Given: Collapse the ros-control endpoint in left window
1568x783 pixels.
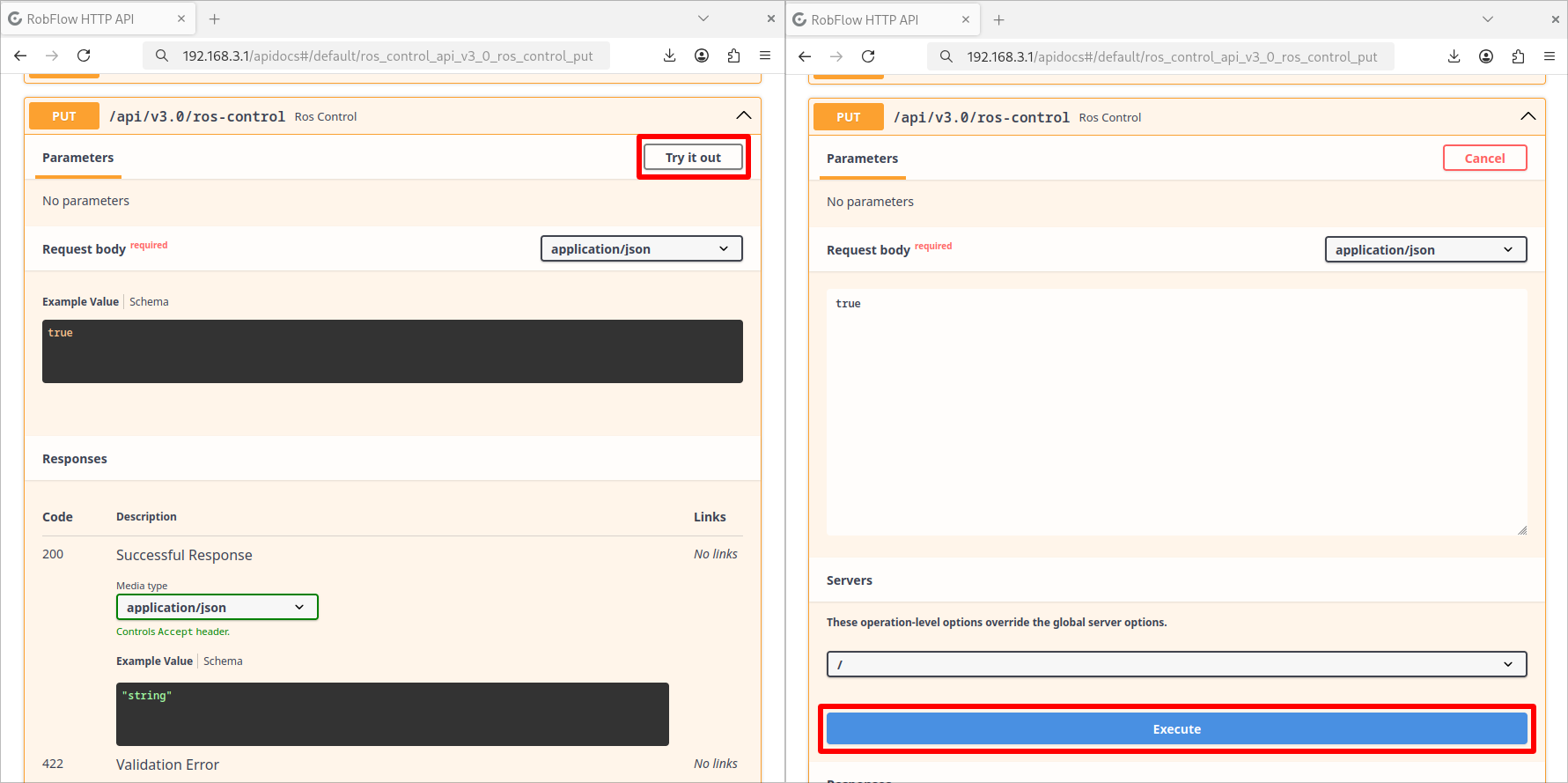Looking at the screenshot, I should coord(744,115).
